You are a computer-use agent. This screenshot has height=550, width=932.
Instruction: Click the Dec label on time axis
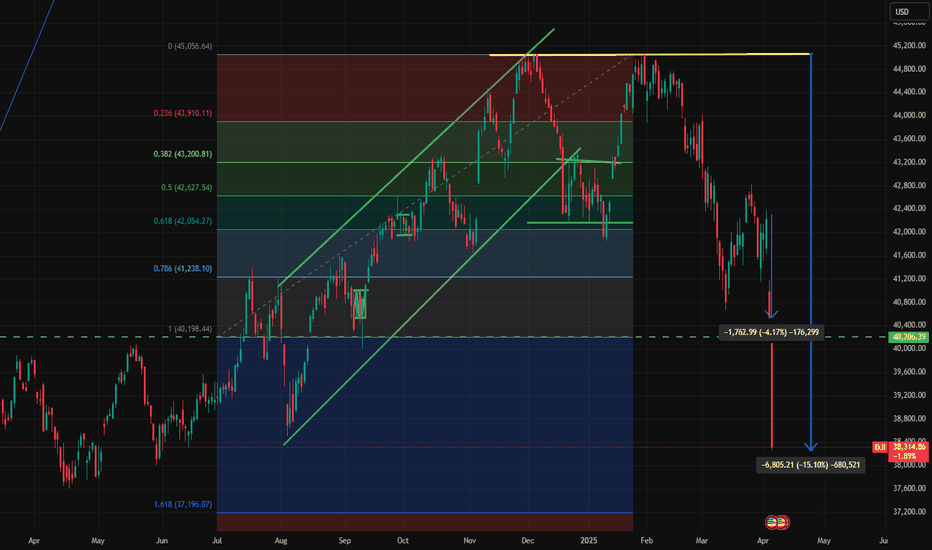pos(528,540)
